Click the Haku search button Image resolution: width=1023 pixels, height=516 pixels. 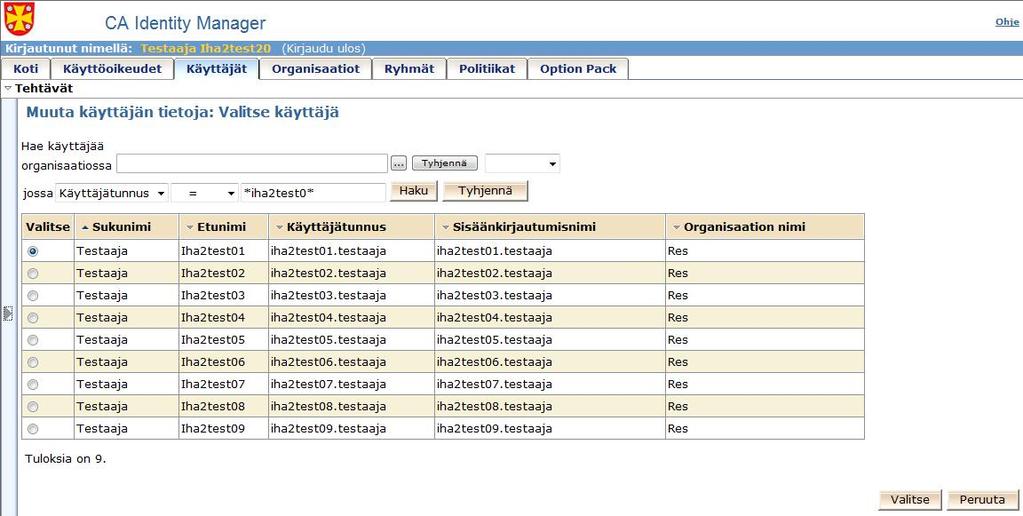(414, 191)
